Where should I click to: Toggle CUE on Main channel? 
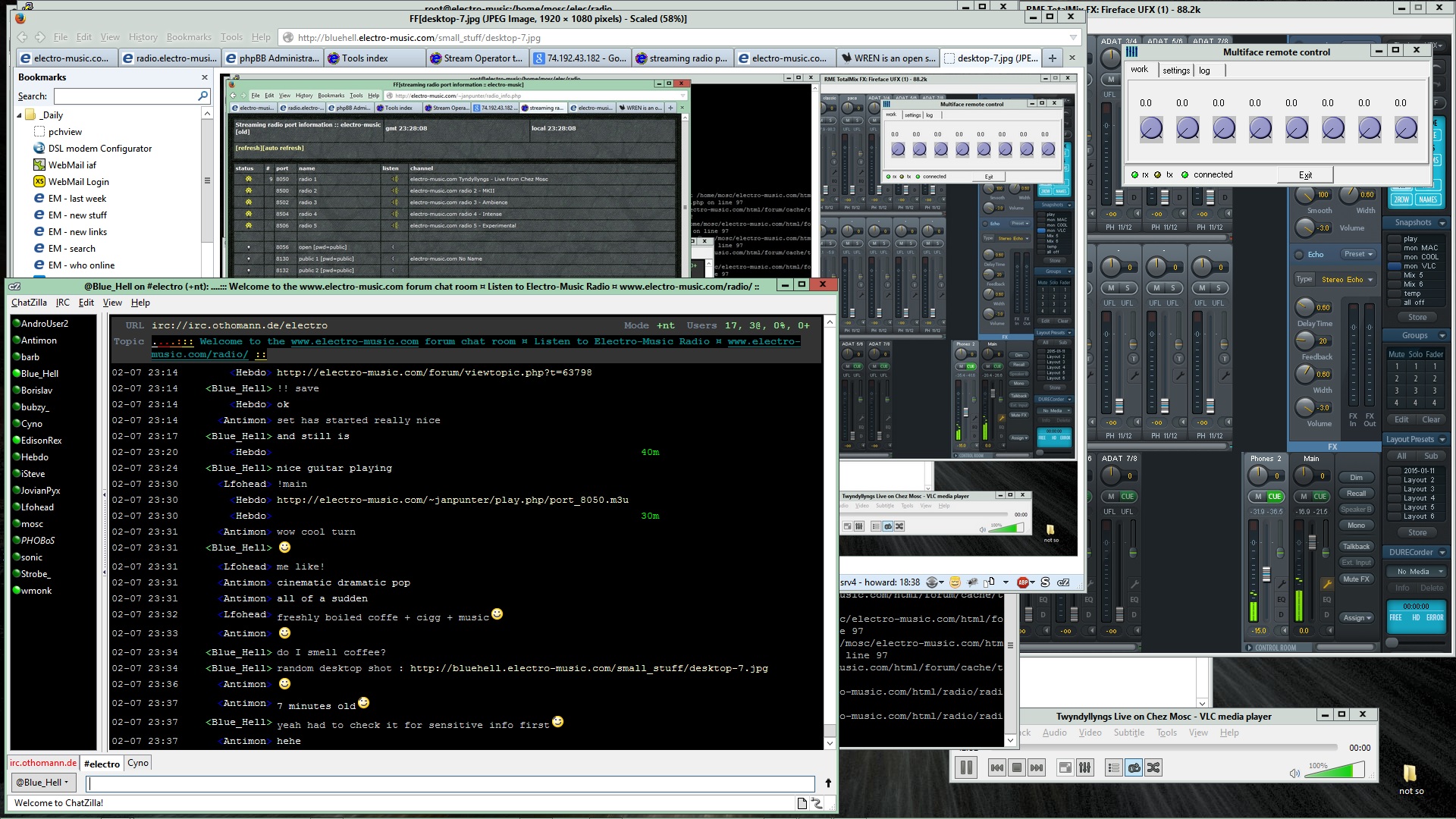(x=1320, y=497)
